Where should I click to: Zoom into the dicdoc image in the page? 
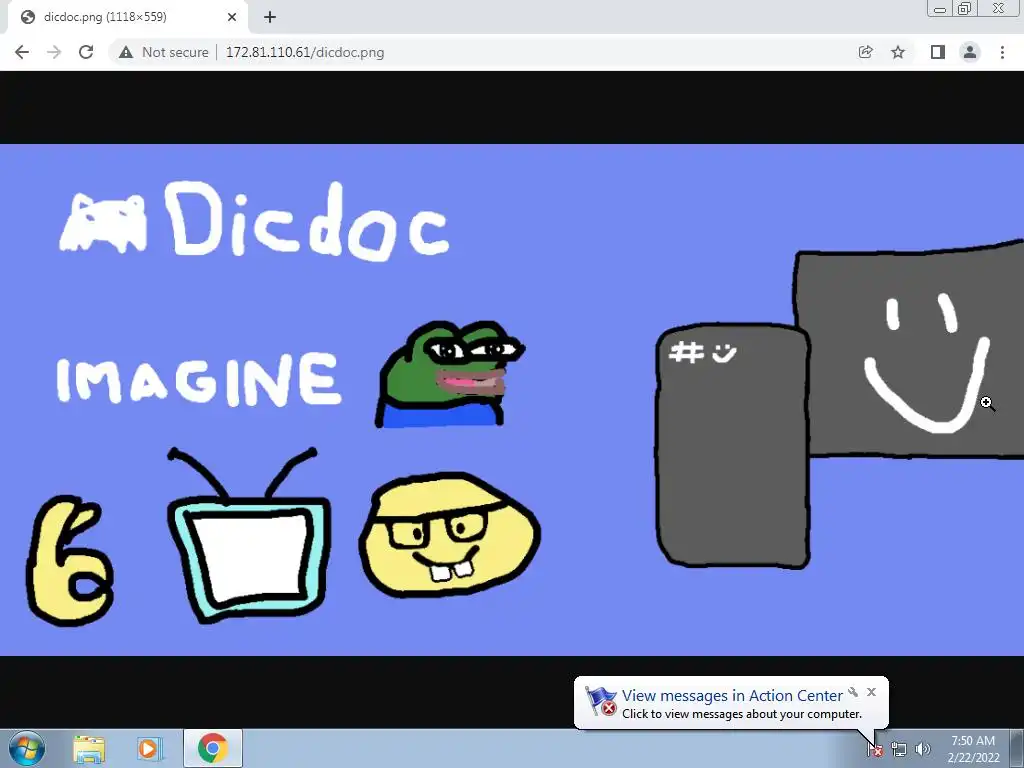point(512,400)
